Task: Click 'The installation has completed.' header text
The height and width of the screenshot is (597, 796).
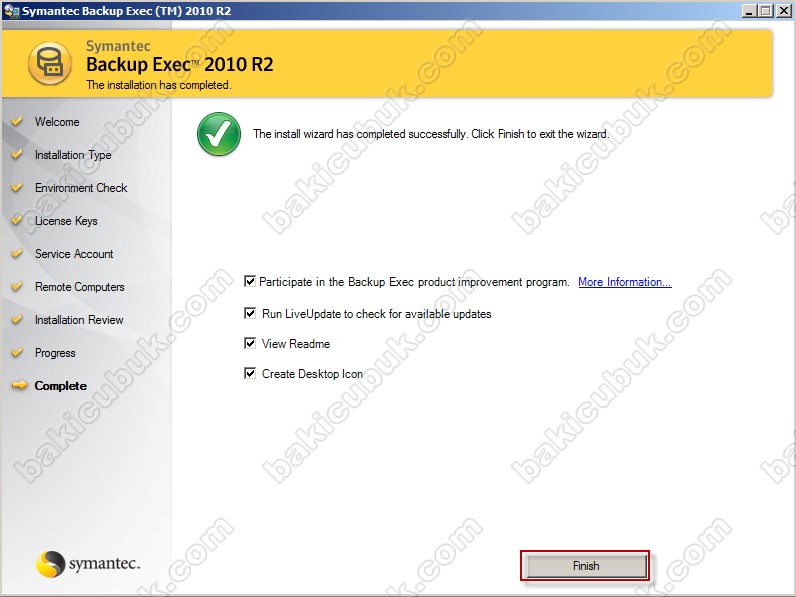Action: pos(158,85)
